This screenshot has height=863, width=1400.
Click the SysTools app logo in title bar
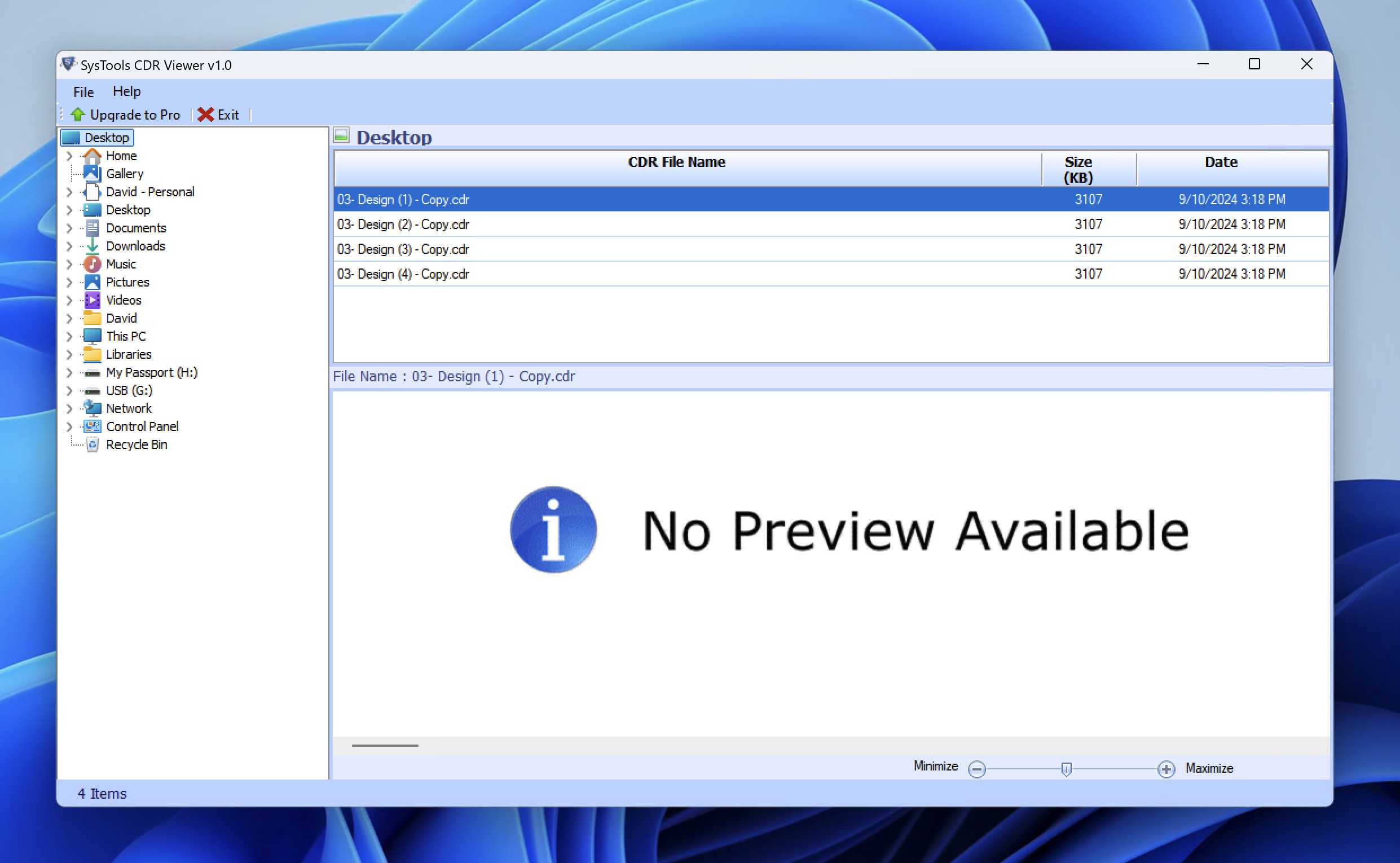click(x=68, y=64)
